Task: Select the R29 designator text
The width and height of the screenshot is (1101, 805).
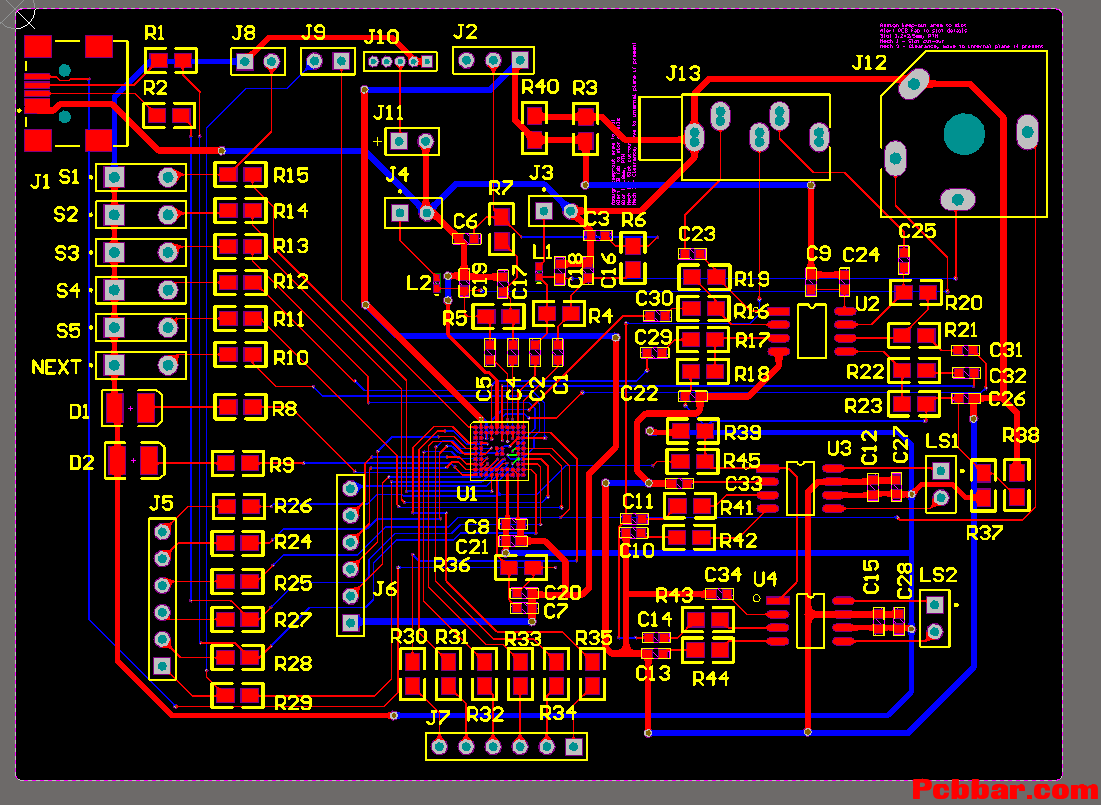Action: pos(293,703)
